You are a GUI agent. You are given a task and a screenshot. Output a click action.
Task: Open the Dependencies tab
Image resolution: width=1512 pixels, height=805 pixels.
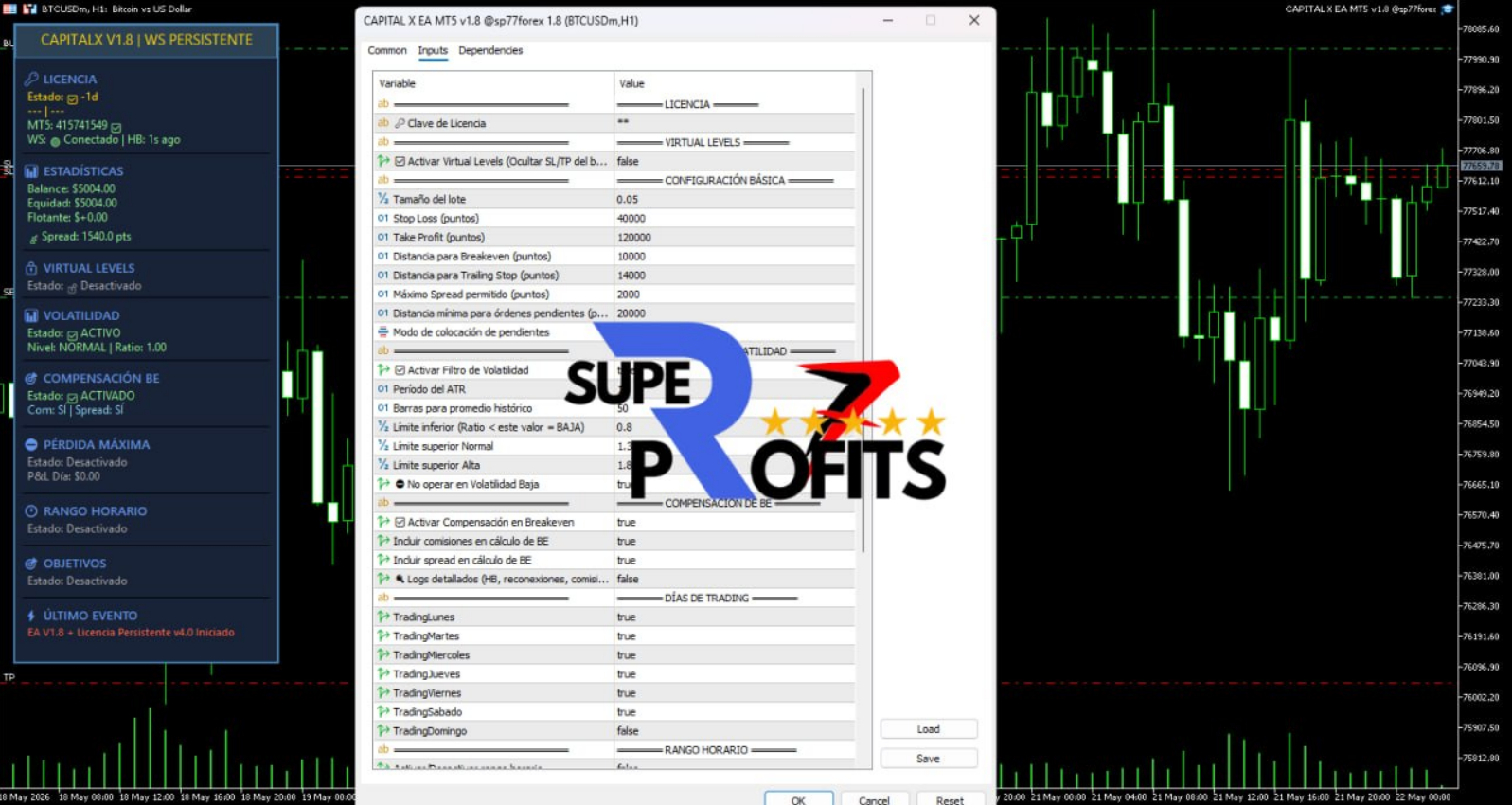coord(490,50)
